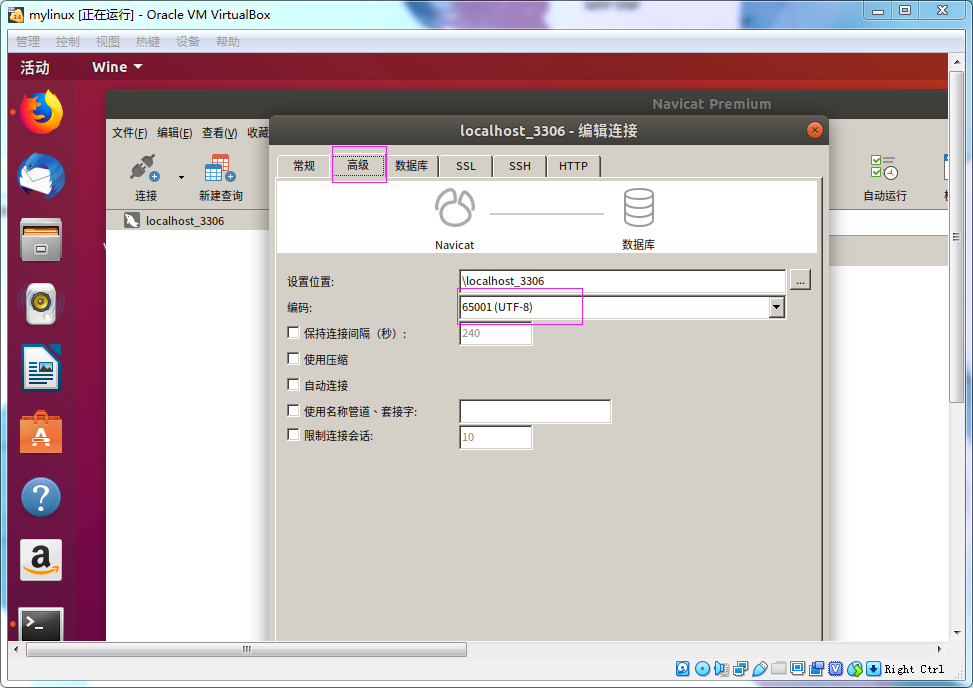The image size is (973, 688).
Task: Check Limit connection sessions (限制连接会话)
Action: click(x=294, y=435)
